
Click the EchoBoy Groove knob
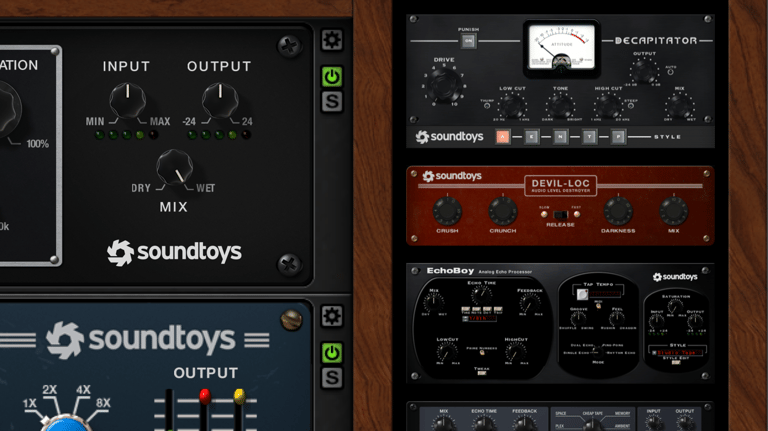pyautogui.click(x=578, y=318)
